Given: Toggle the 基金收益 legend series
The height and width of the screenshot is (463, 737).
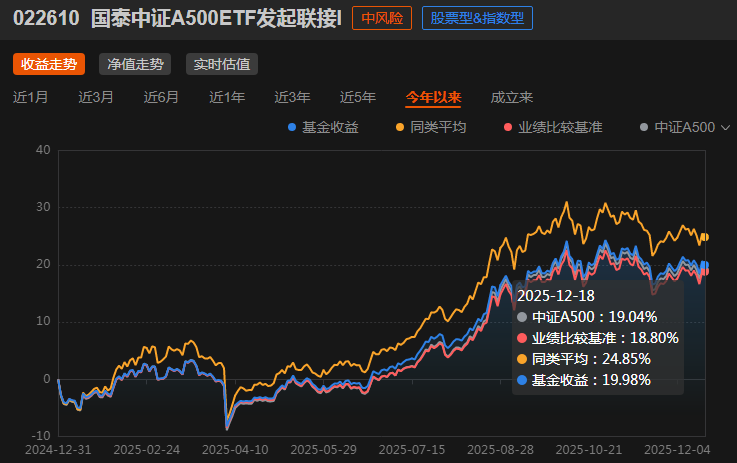Looking at the screenshot, I should 323,127.
